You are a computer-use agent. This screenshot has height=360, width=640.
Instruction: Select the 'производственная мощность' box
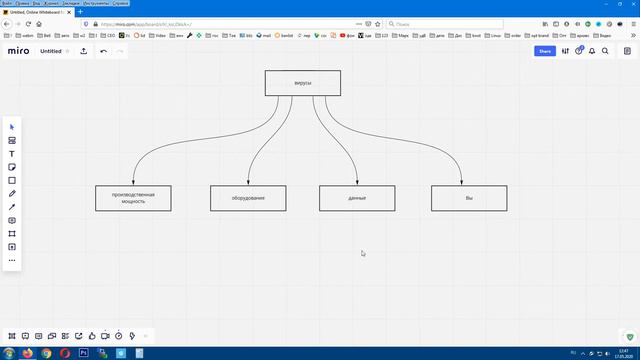click(133, 198)
